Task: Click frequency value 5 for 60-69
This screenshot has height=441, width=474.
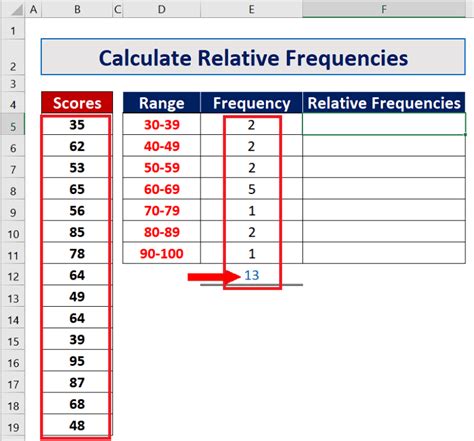Action: (x=251, y=189)
